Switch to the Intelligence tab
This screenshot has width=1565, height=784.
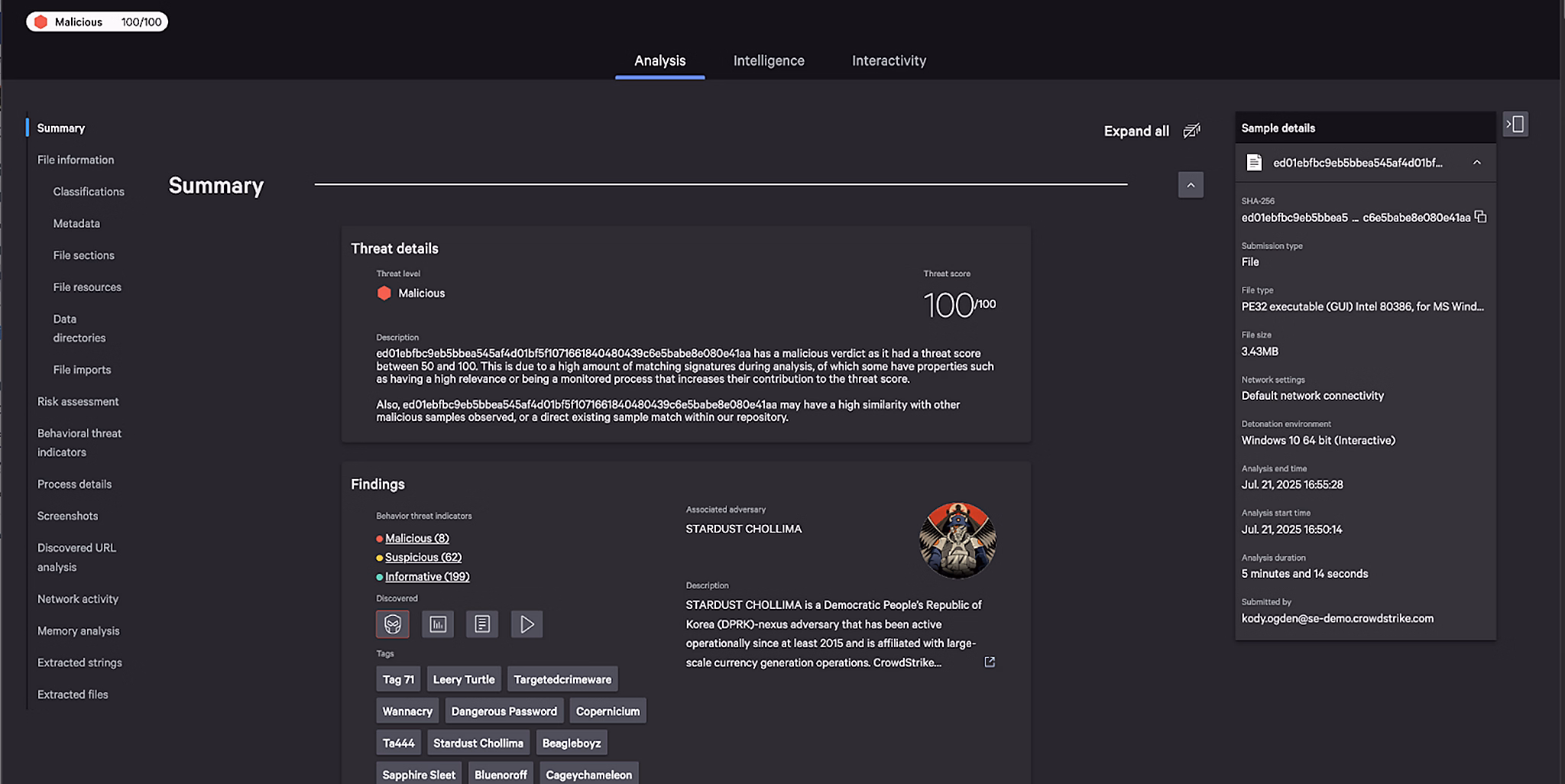click(x=769, y=60)
